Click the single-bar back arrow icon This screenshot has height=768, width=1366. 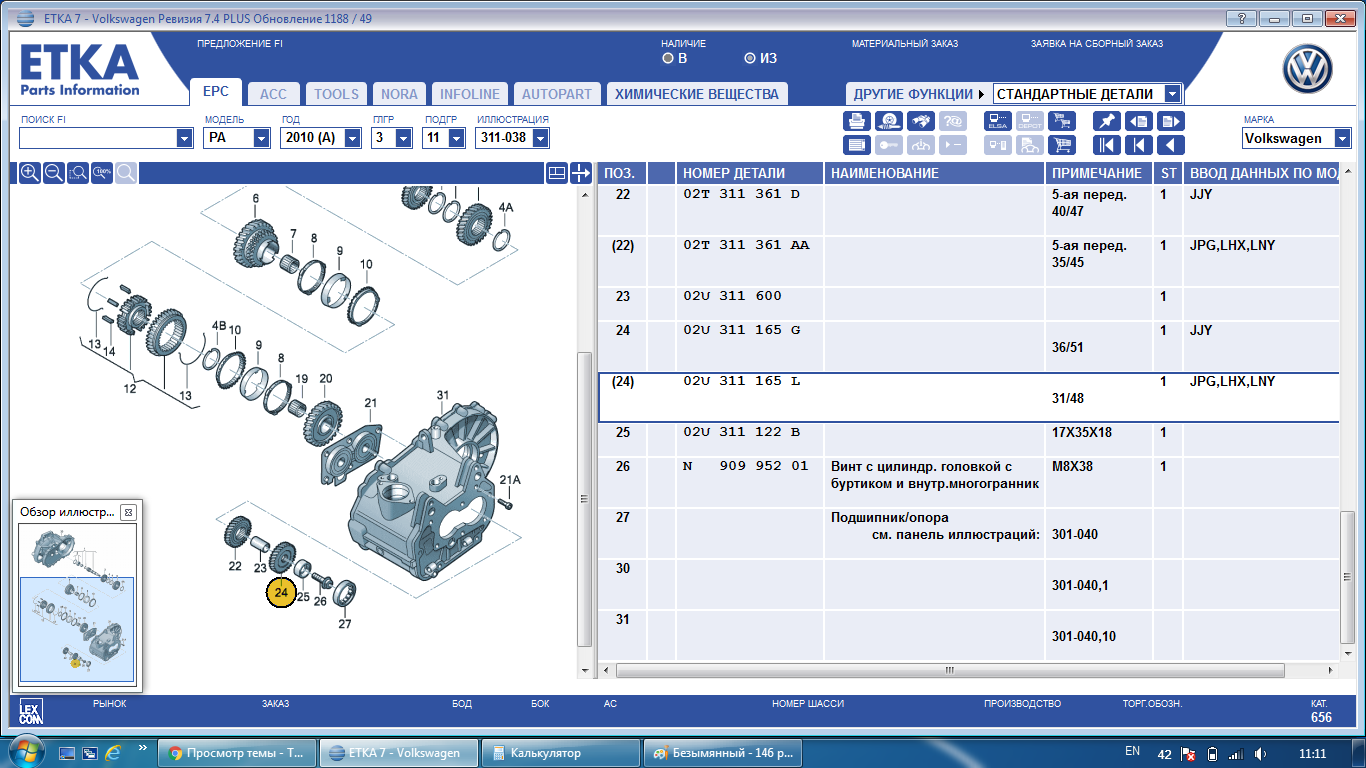pyautogui.click(x=1139, y=145)
